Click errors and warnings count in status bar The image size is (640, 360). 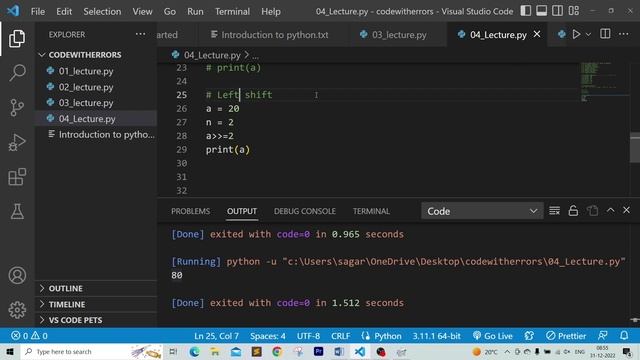[x=29, y=336]
